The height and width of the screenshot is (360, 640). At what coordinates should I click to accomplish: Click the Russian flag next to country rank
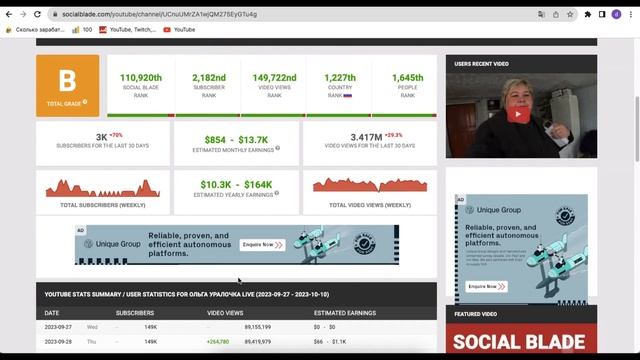tap(347, 96)
